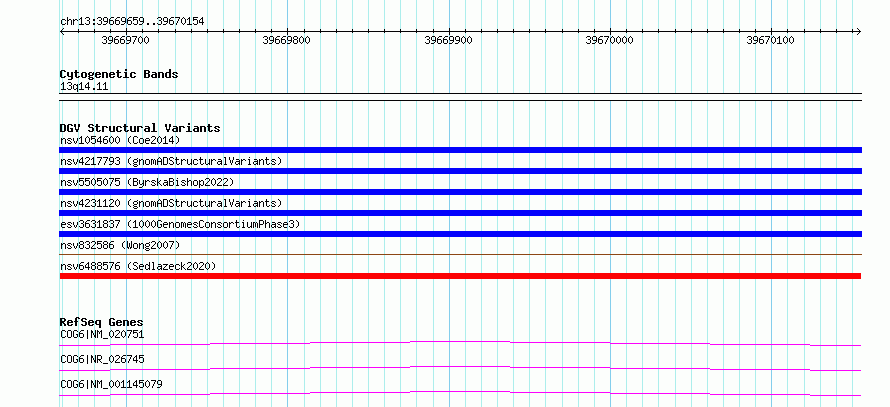Open esv3631837 (1000GenomesConsortiumPhase3) label

(180, 224)
